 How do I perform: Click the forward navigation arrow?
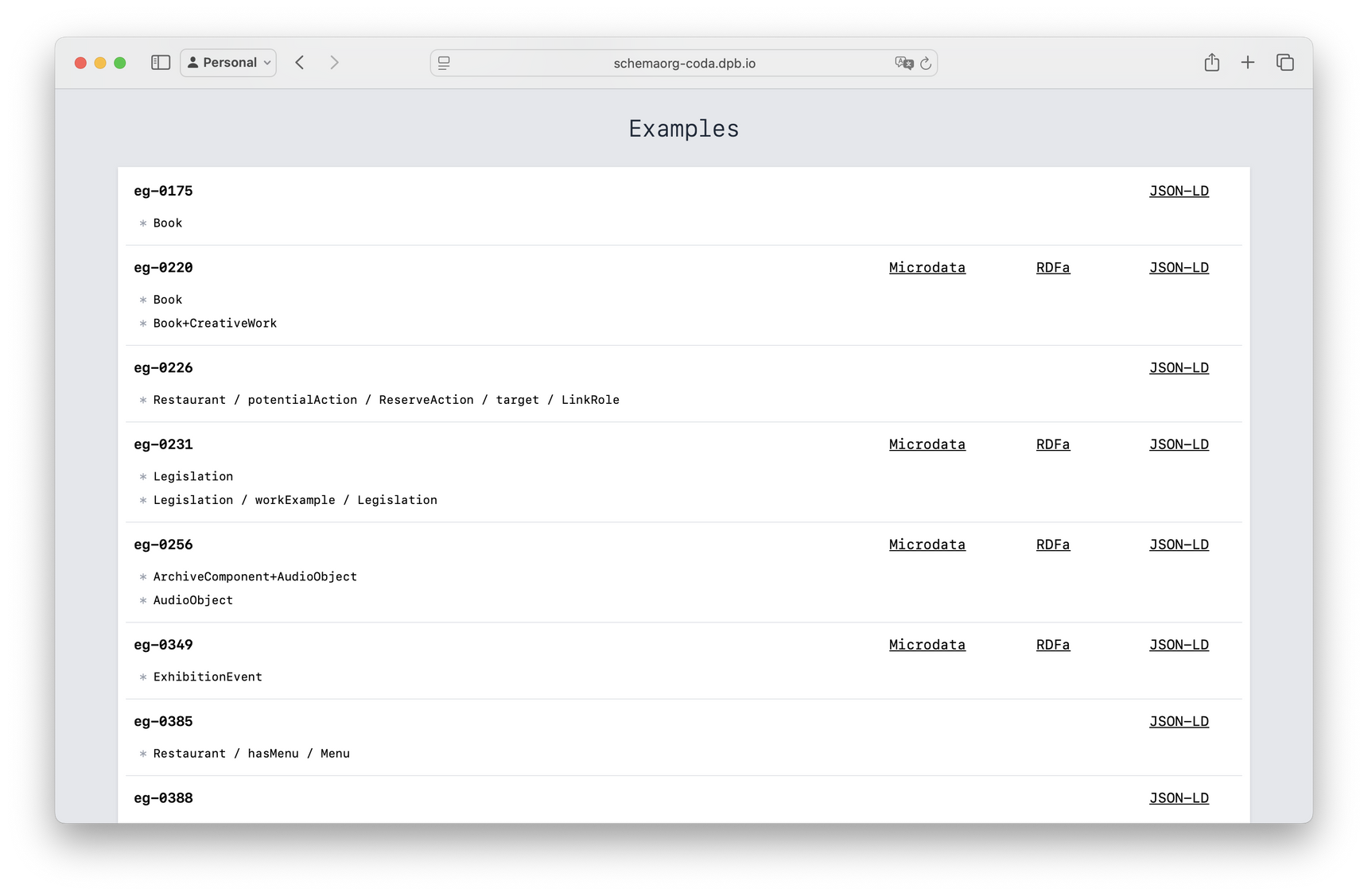click(334, 62)
